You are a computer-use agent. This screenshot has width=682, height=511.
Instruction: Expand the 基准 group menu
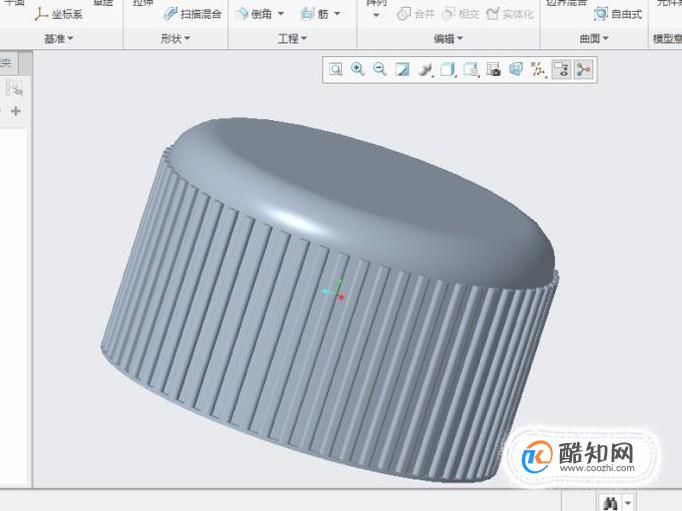[x=59, y=39]
